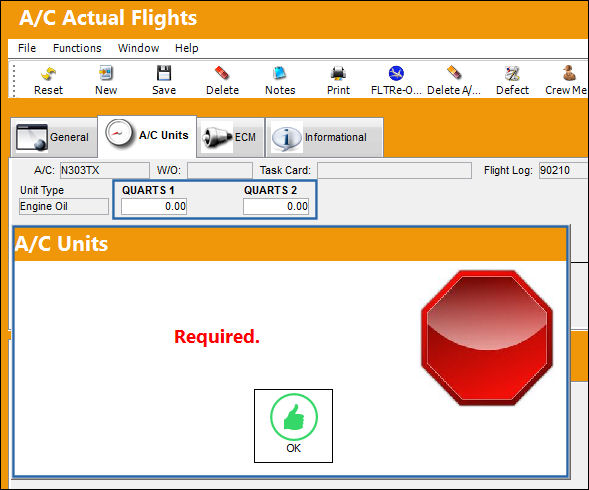Viewport: 589px width, 490px height.
Task: Click the toolbar drag handle dots
Action: [14, 80]
